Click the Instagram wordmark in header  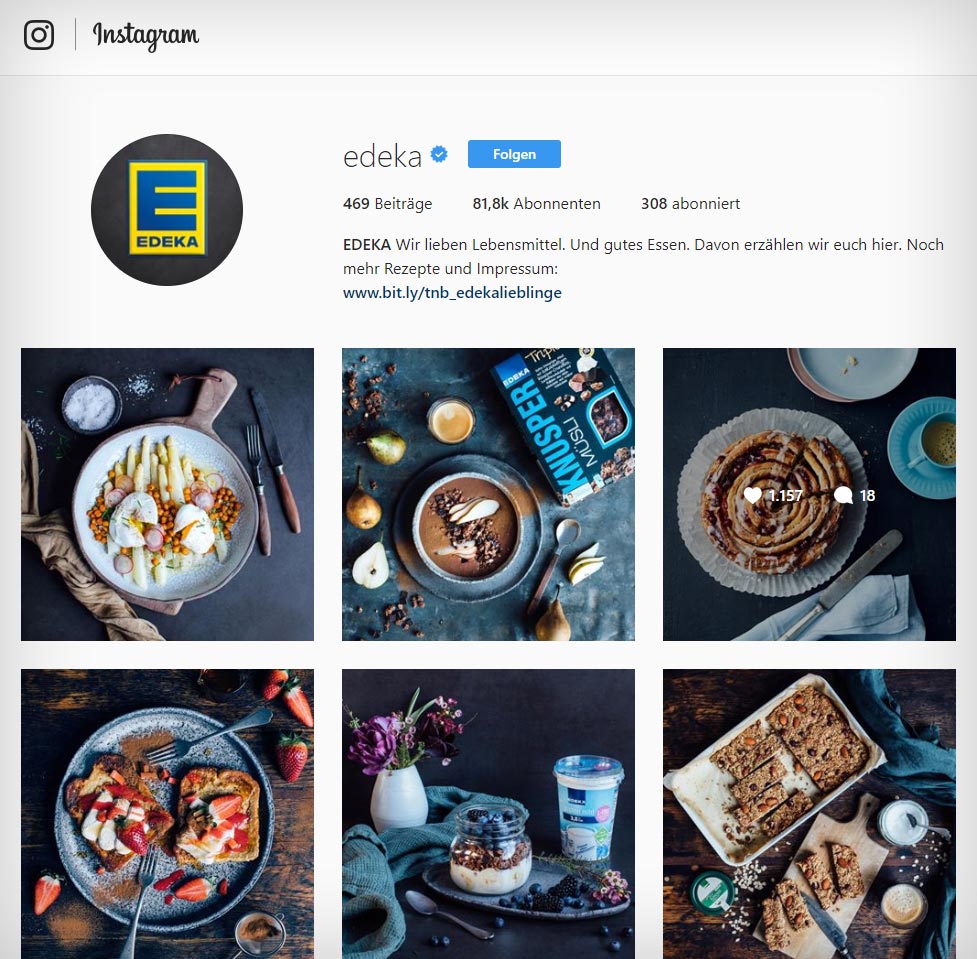point(146,36)
